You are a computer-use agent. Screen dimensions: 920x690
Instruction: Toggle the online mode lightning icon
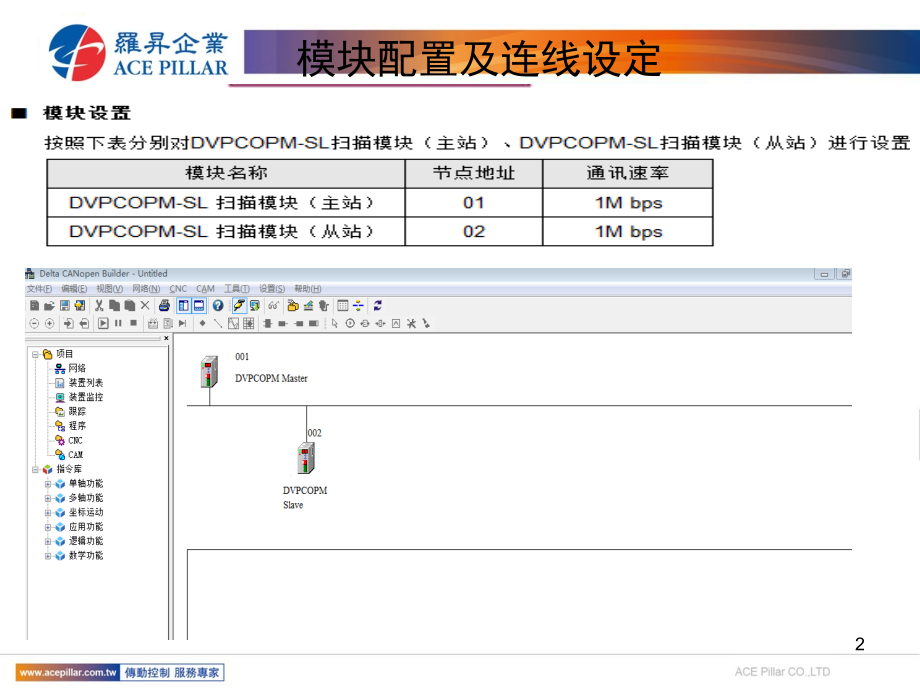(x=240, y=306)
